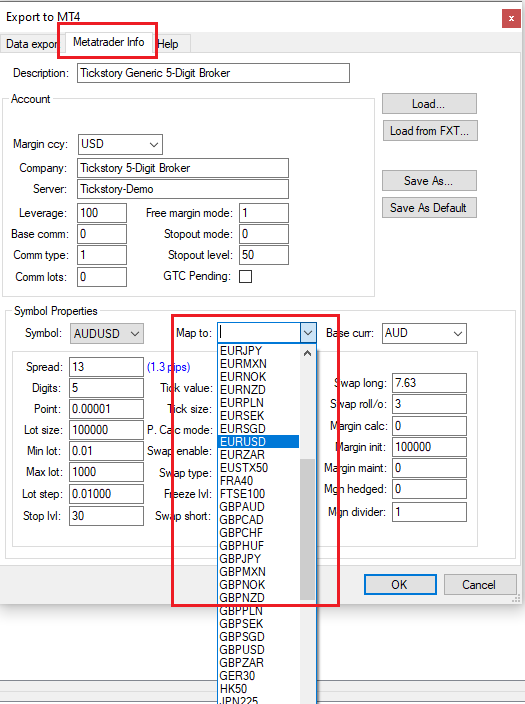Open the Data export tab
525x704 pixels.
pos(31,44)
